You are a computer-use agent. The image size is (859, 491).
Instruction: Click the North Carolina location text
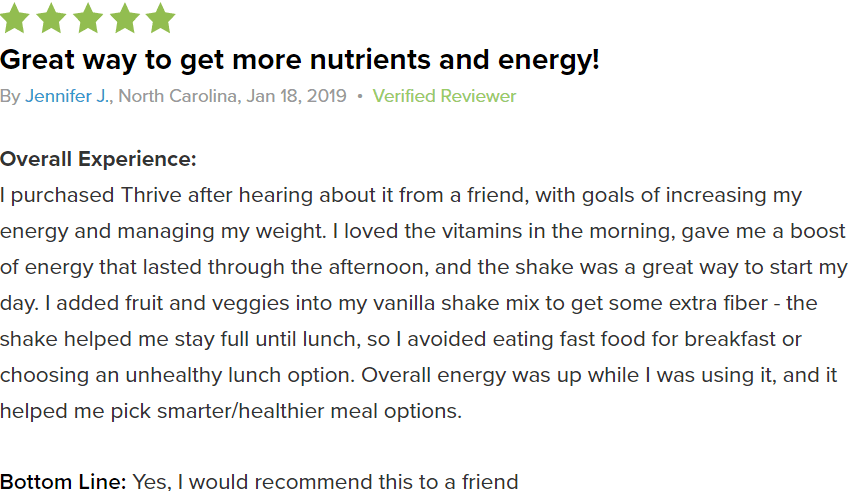tap(177, 96)
